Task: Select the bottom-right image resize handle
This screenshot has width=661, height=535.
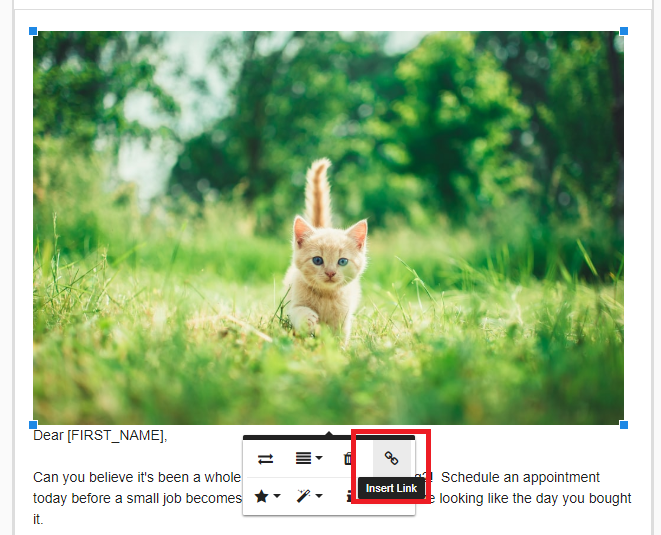Action: click(624, 425)
